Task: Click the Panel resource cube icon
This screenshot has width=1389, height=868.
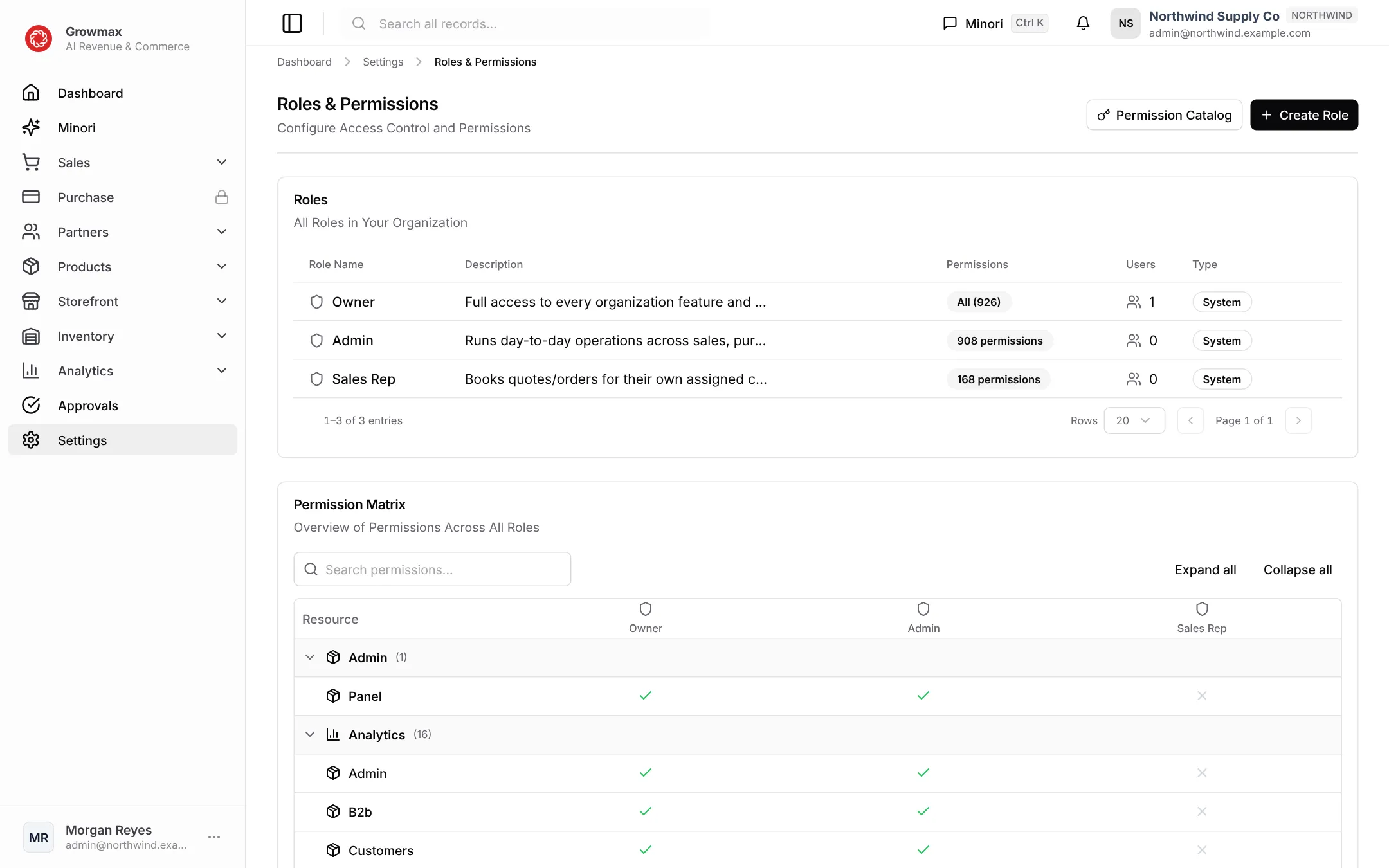Action: pos(333,696)
